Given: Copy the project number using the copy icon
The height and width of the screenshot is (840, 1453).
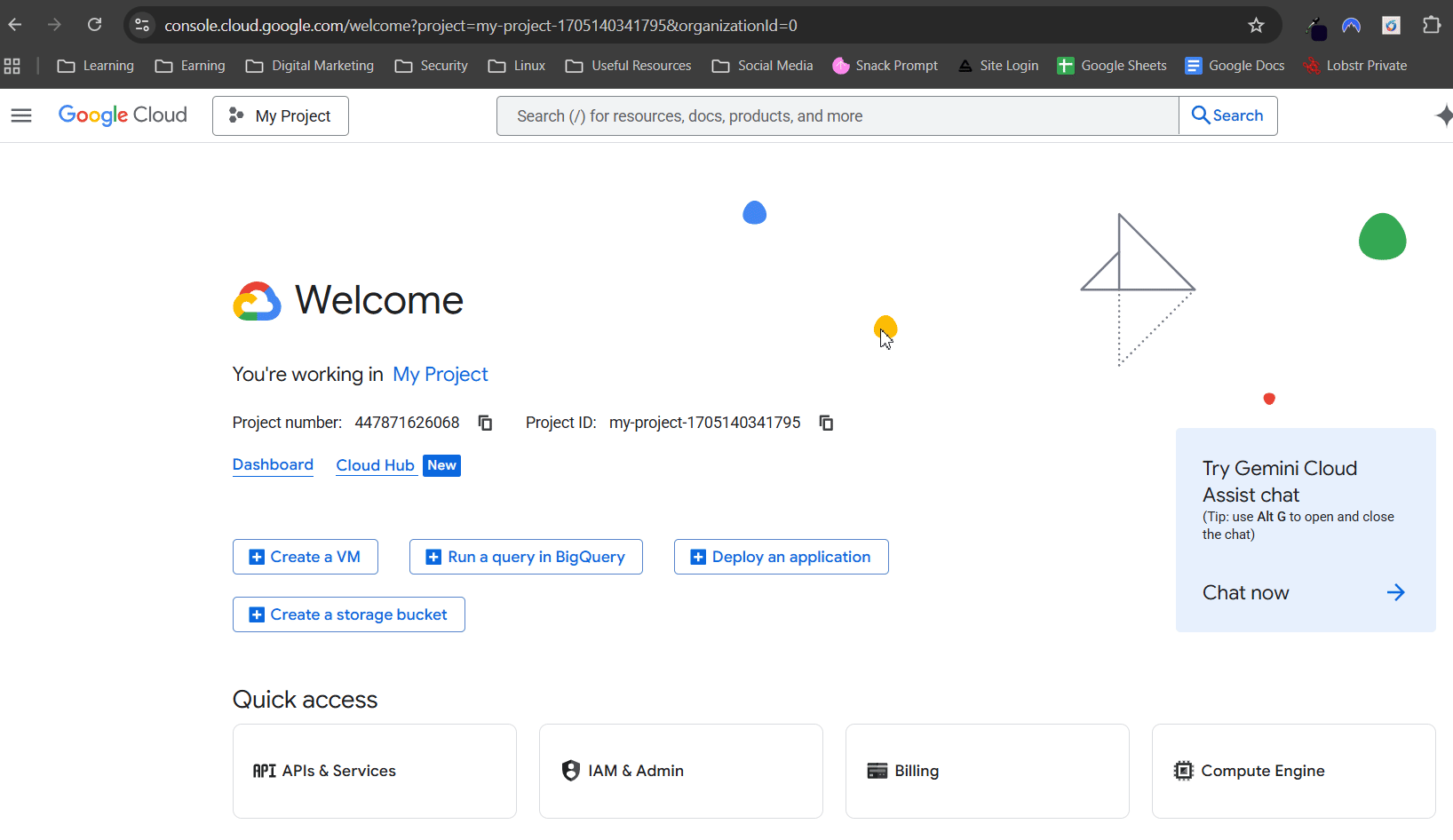Looking at the screenshot, I should click(x=485, y=422).
